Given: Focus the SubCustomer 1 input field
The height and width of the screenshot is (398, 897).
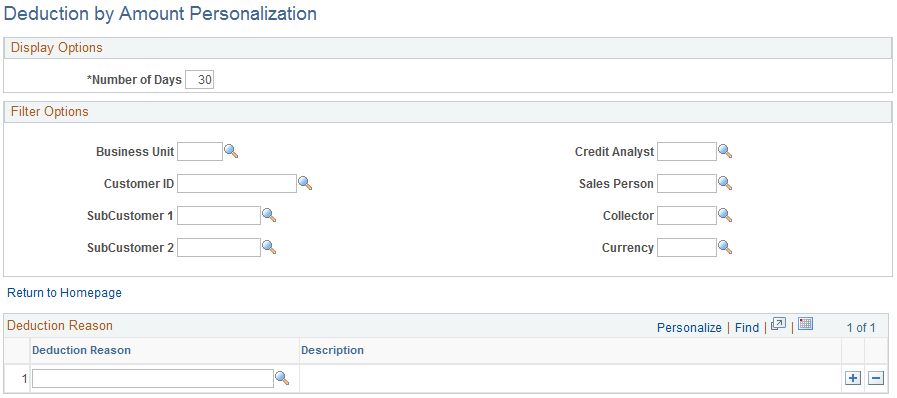Looking at the screenshot, I should (x=219, y=216).
